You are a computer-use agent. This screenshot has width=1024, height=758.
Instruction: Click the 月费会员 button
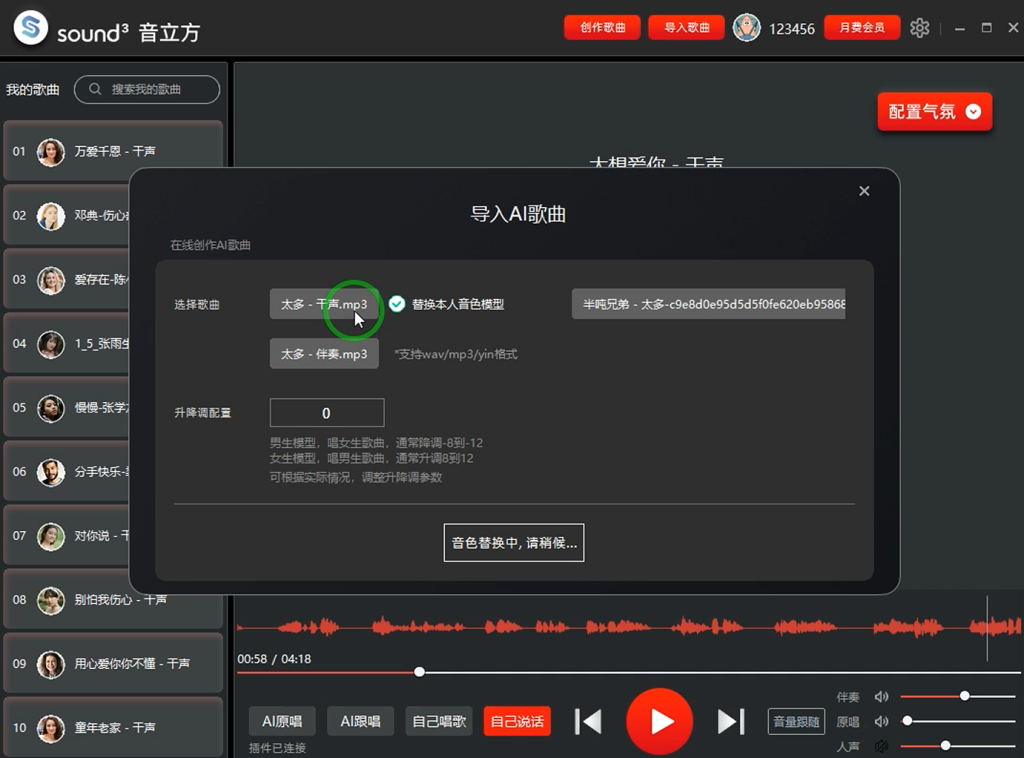[862, 28]
